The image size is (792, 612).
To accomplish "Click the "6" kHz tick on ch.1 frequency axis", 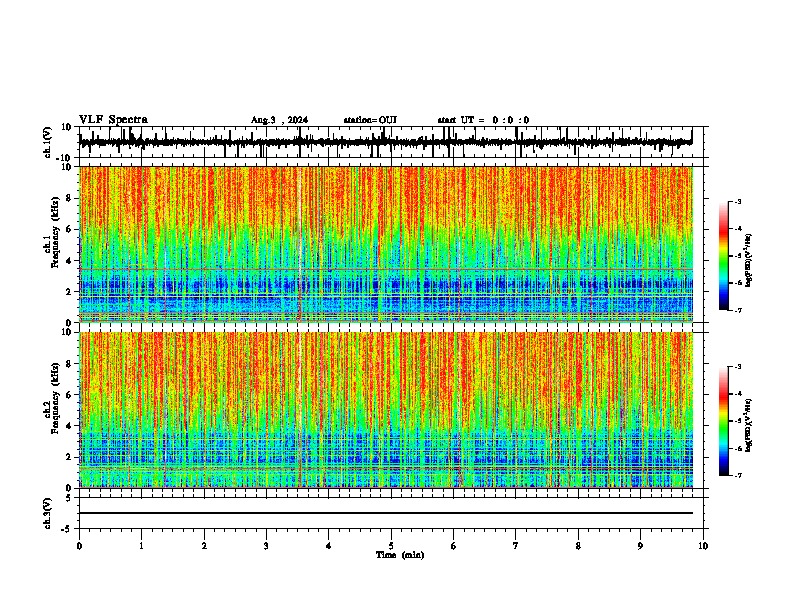I will point(69,229).
